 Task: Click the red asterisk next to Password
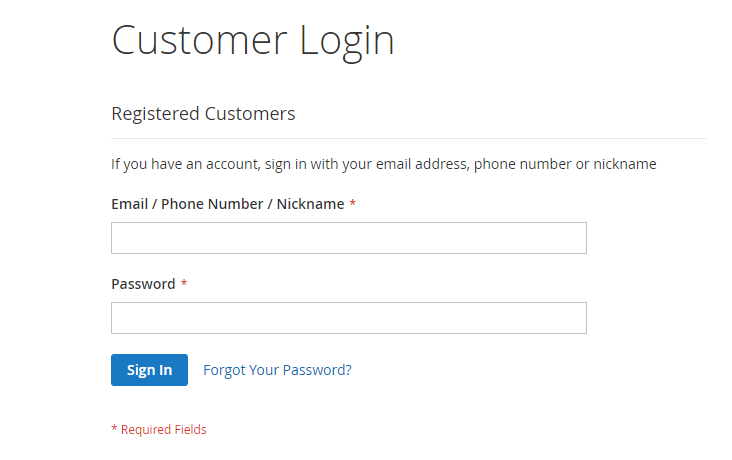pos(184,284)
